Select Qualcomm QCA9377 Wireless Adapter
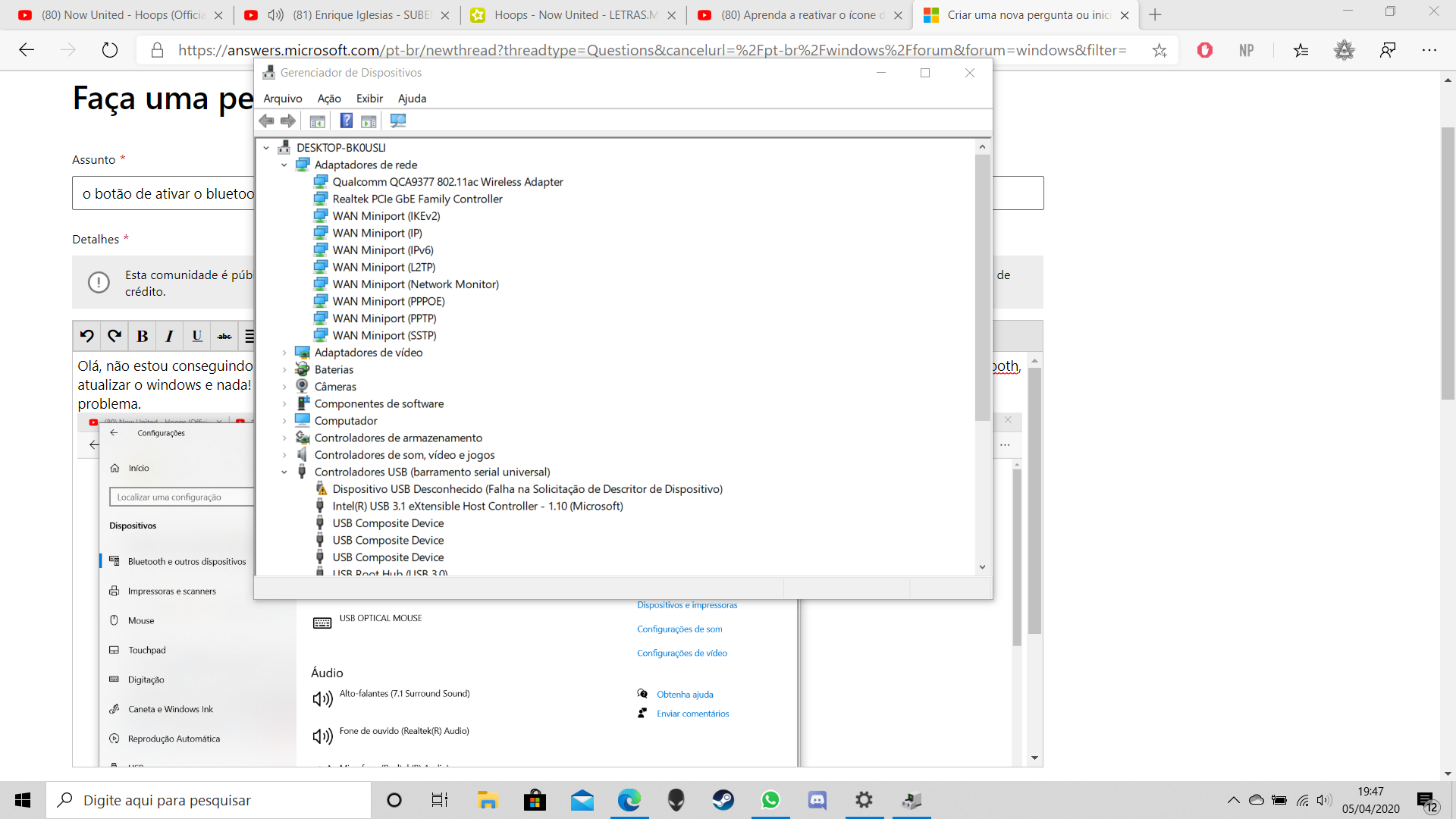 click(x=447, y=182)
